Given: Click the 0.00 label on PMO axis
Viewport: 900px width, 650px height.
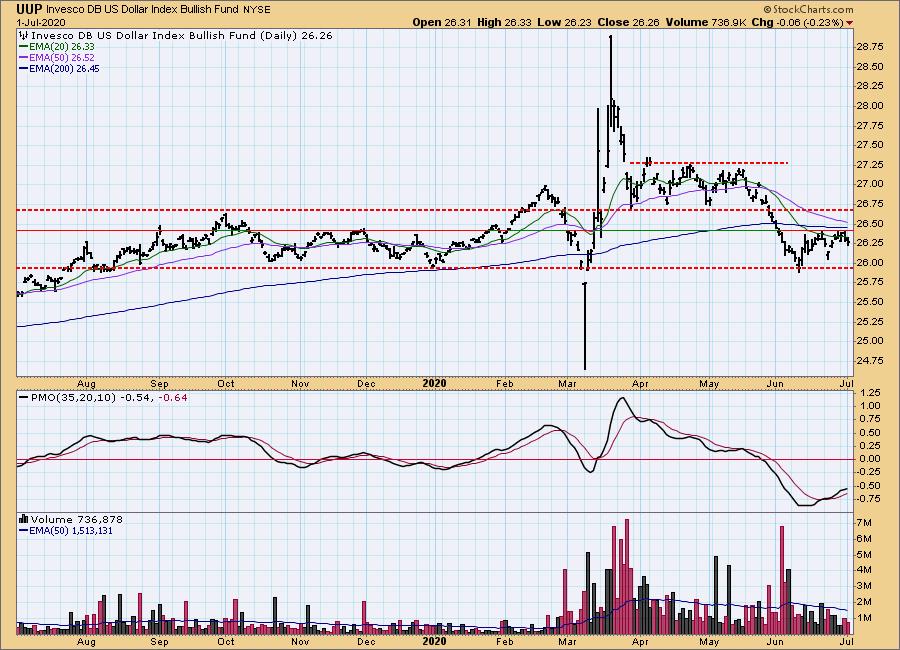Looking at the screenshot, I should point(871,459).
